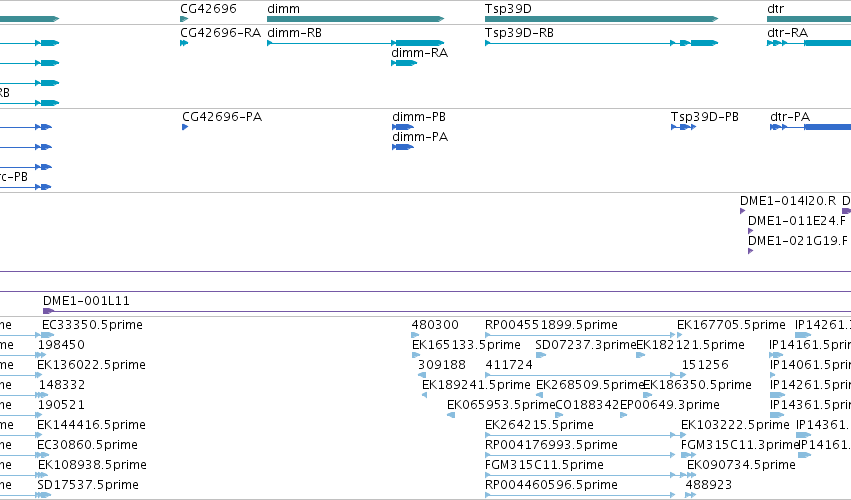Screen dimensions: 851x500
Task: Select the Tsp39D gene label
Action: 508,9
